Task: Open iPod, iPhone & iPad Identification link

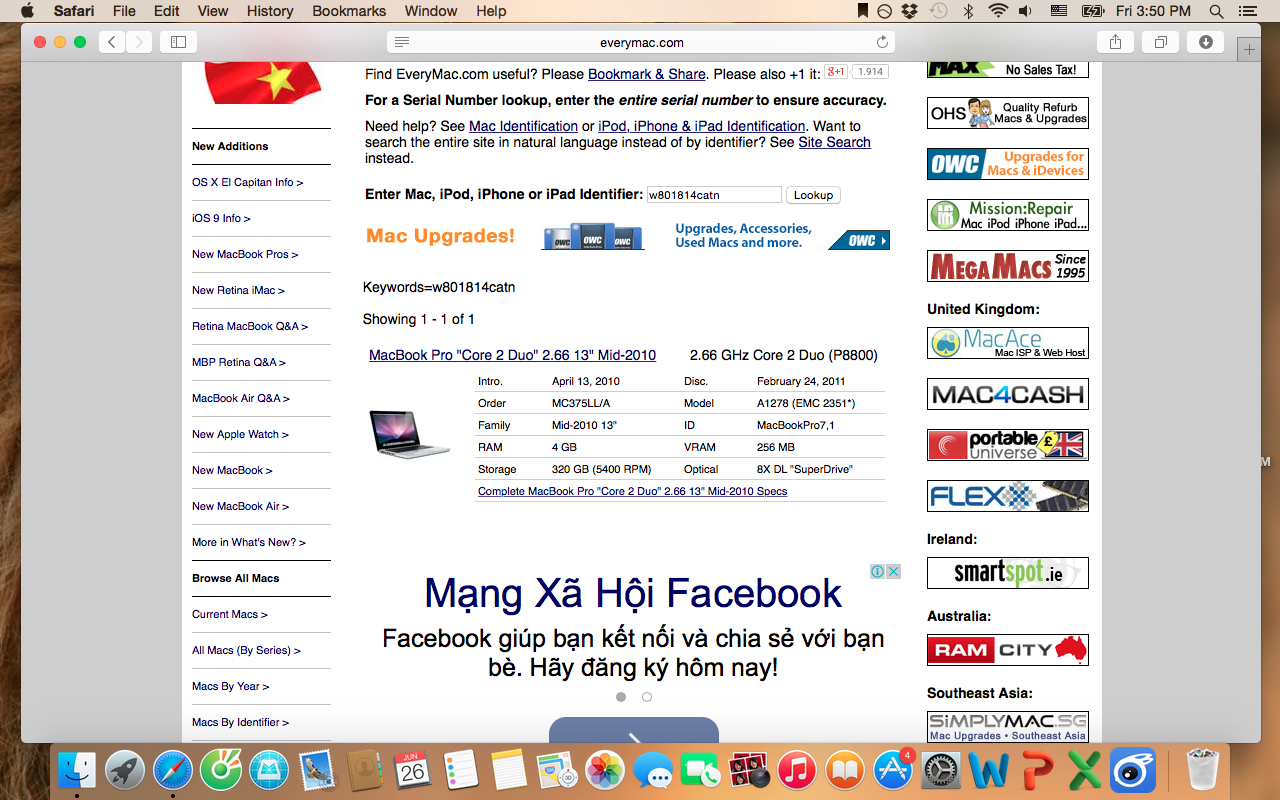Action: coord(701,126)
